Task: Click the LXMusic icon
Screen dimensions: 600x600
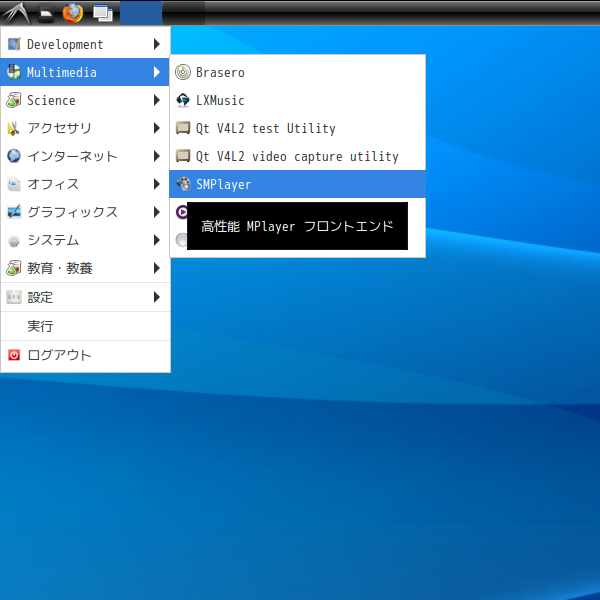Action: [183, 100]
